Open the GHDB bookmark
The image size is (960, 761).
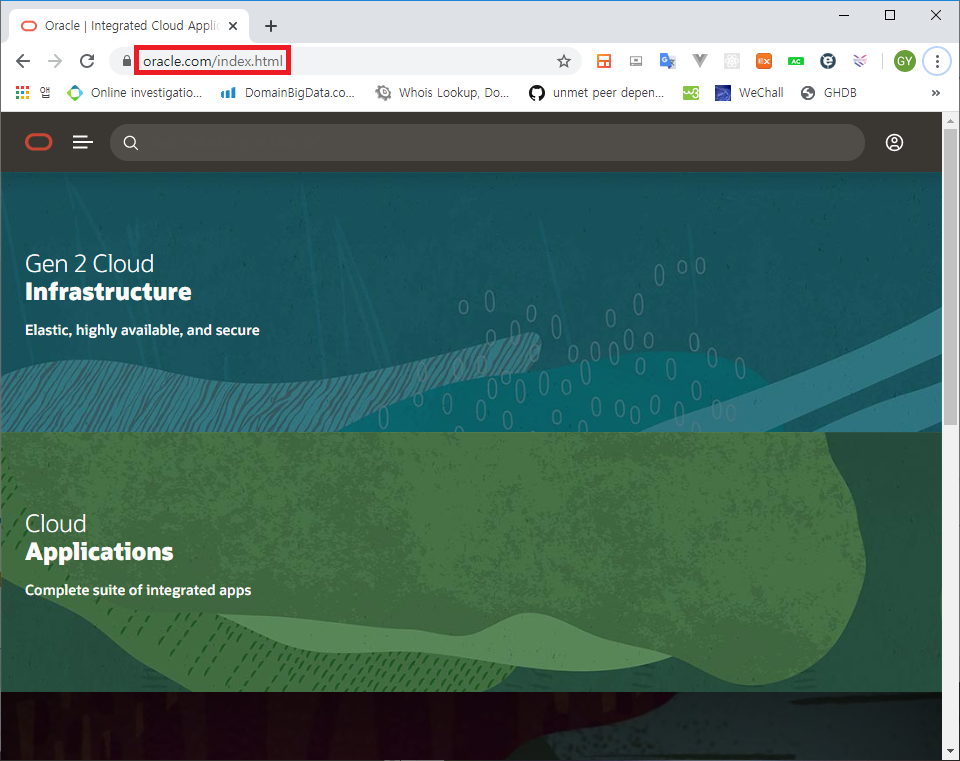click(829, 92)
